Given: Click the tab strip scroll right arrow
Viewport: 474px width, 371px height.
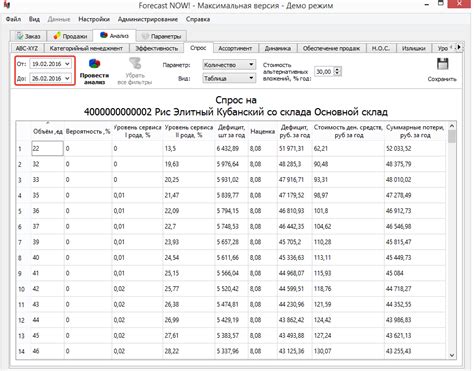Looking at the screenshot, I should click(459, 47).
